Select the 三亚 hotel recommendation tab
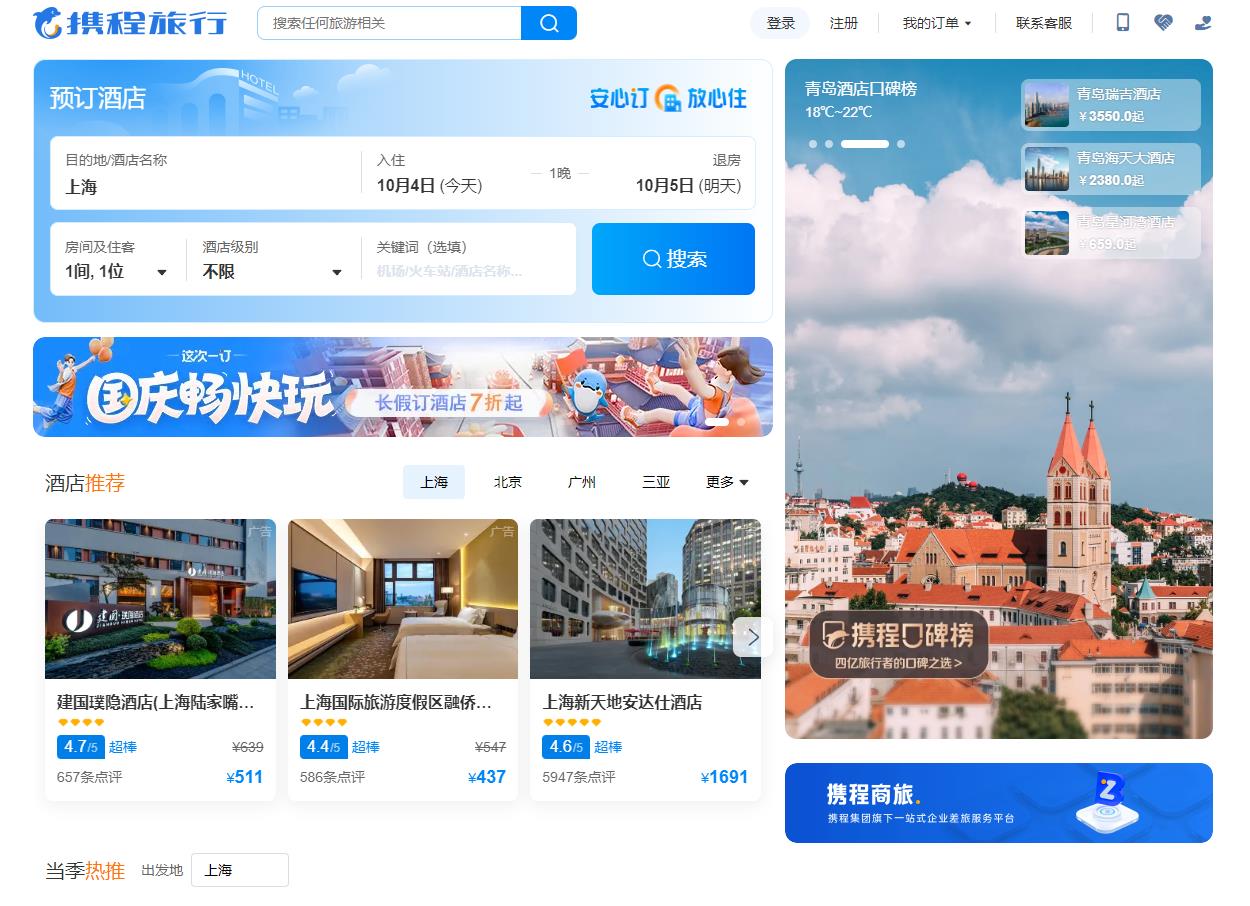This screenshot has height=906, width=1250. tap(656, 482)
